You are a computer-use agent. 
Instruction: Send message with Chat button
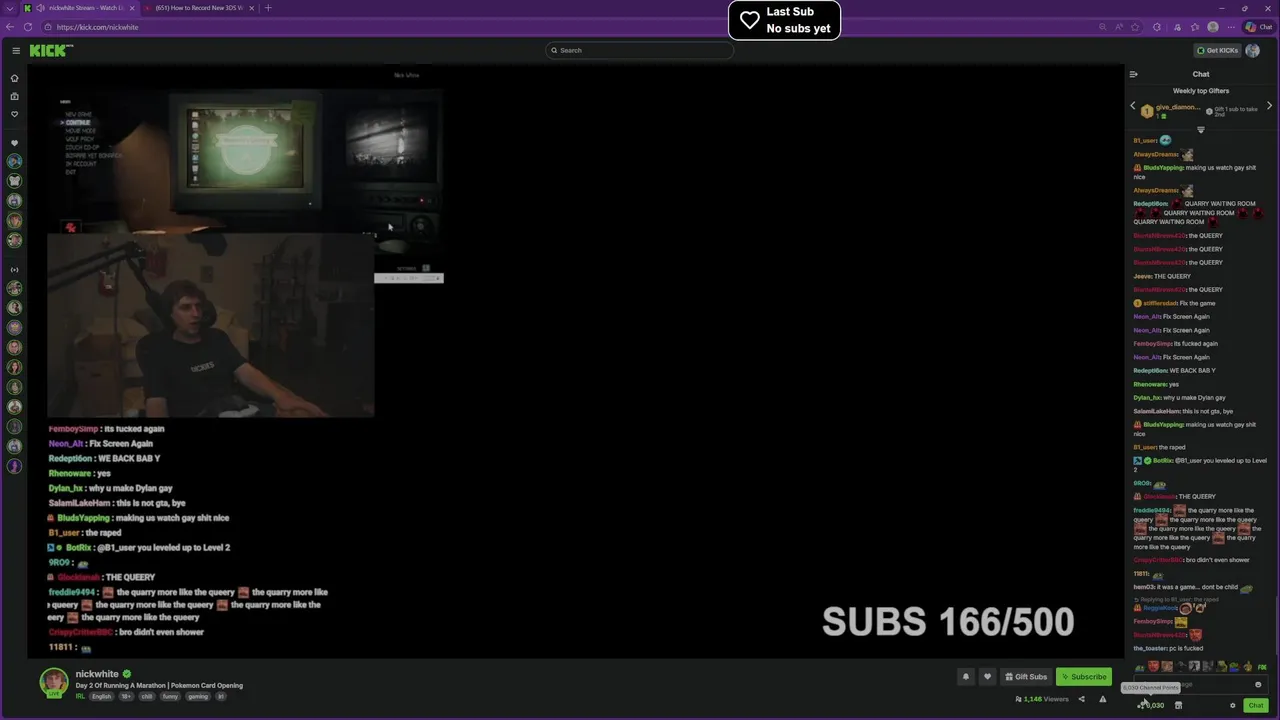click(x=1256, y=705)
